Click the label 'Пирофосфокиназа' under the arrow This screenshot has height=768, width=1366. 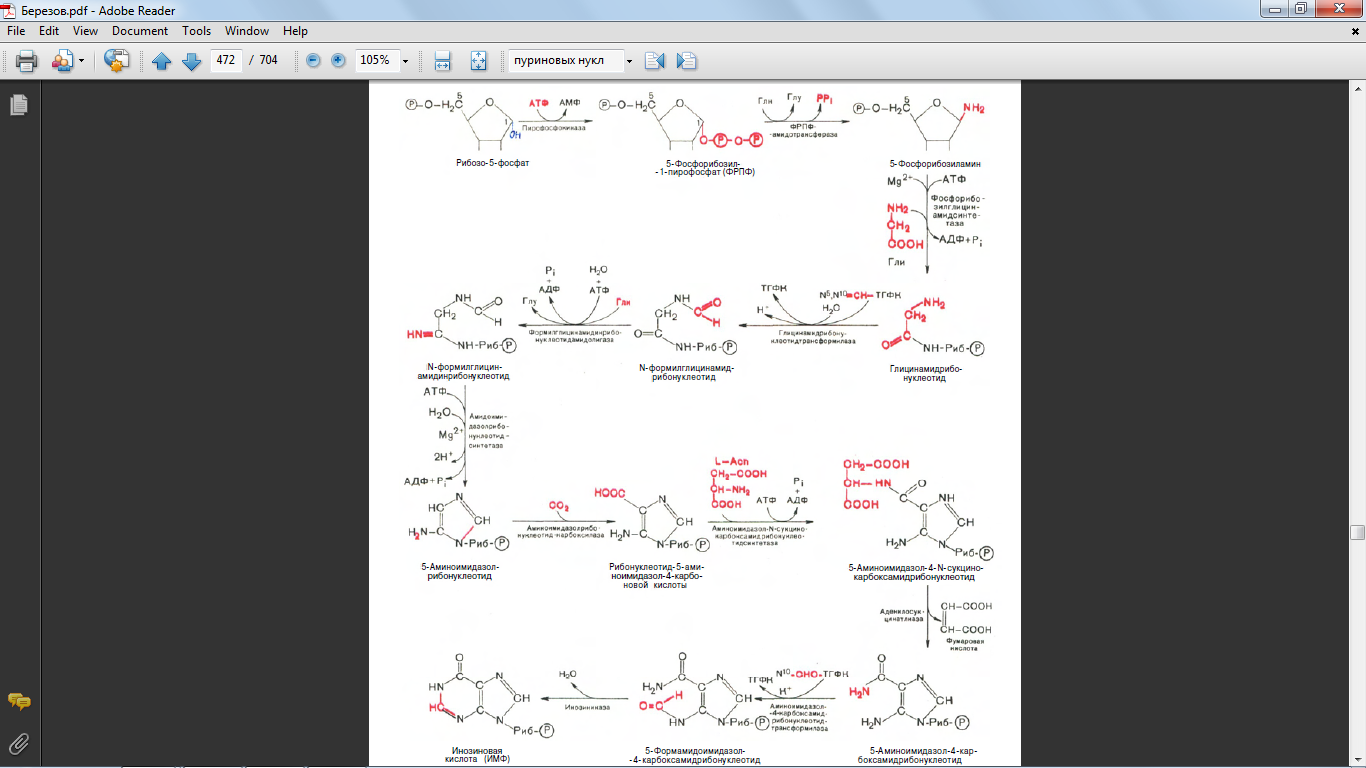point(552,128)
